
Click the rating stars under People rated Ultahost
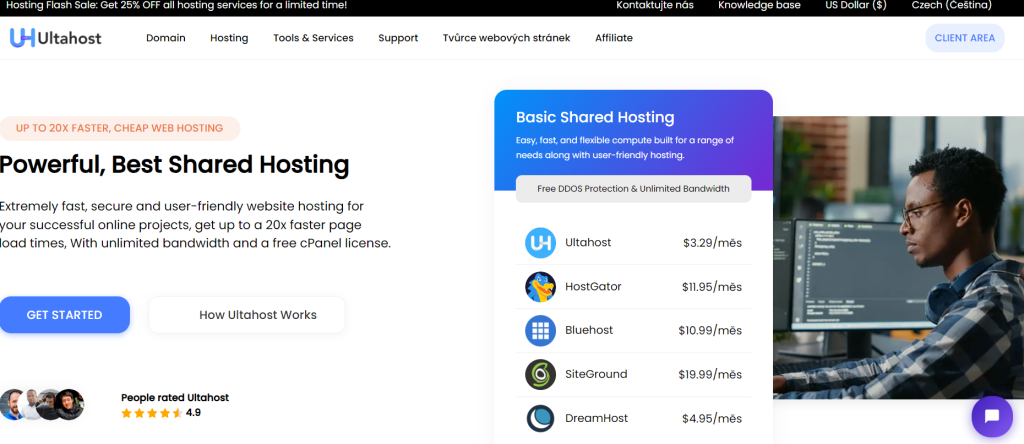coord(151,412)
